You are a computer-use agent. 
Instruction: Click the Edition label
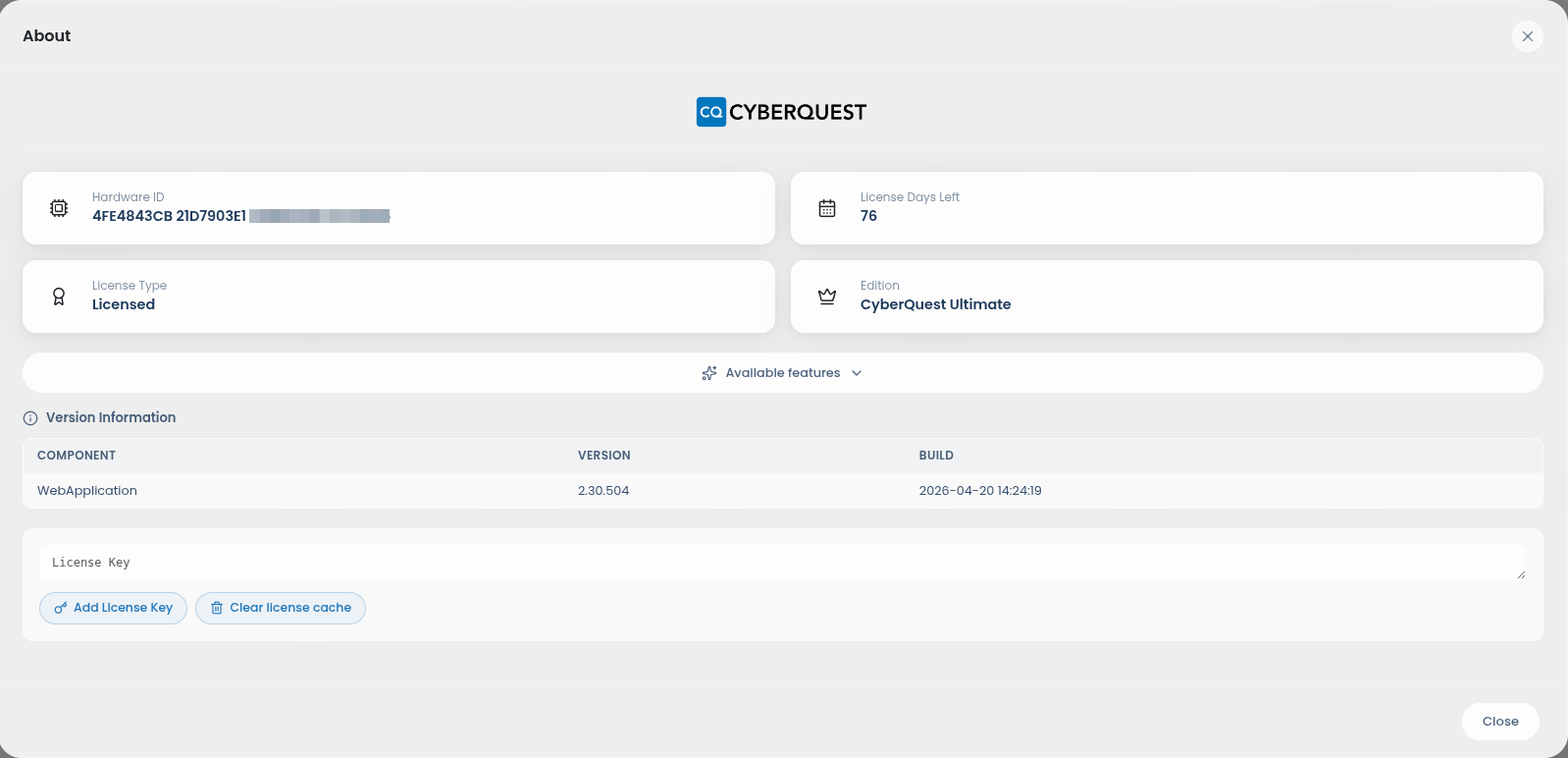880,286
